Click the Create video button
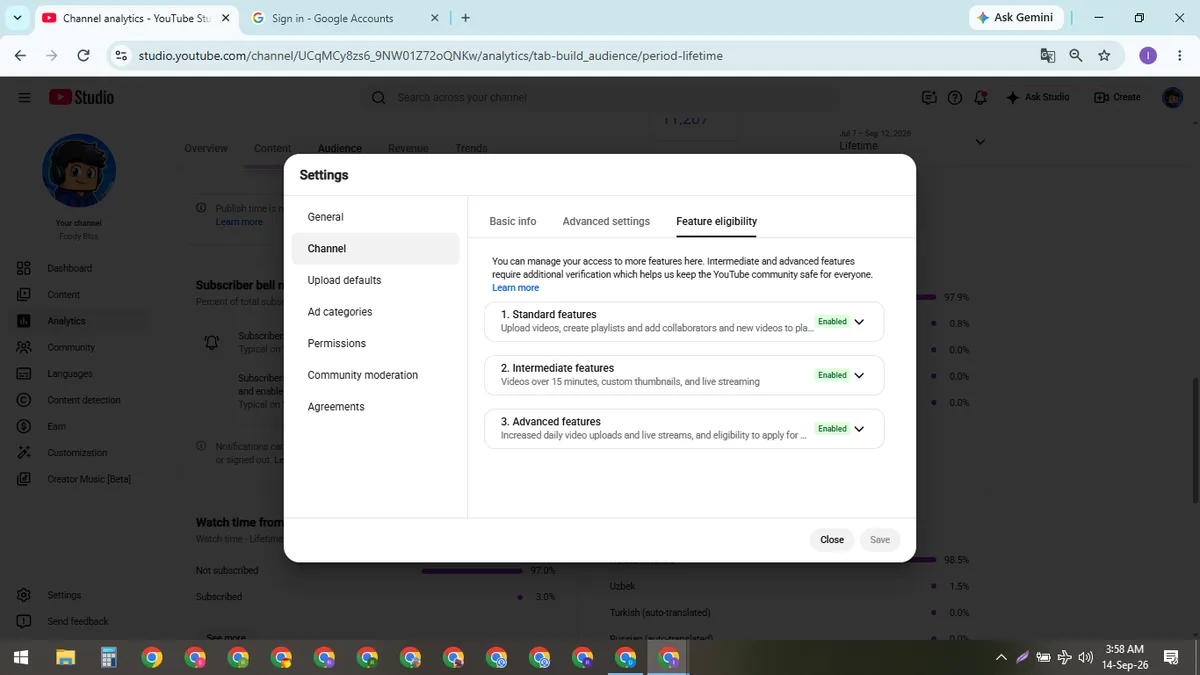The height and width of the screenshot is (675, 1200). tap(1118, 97)
